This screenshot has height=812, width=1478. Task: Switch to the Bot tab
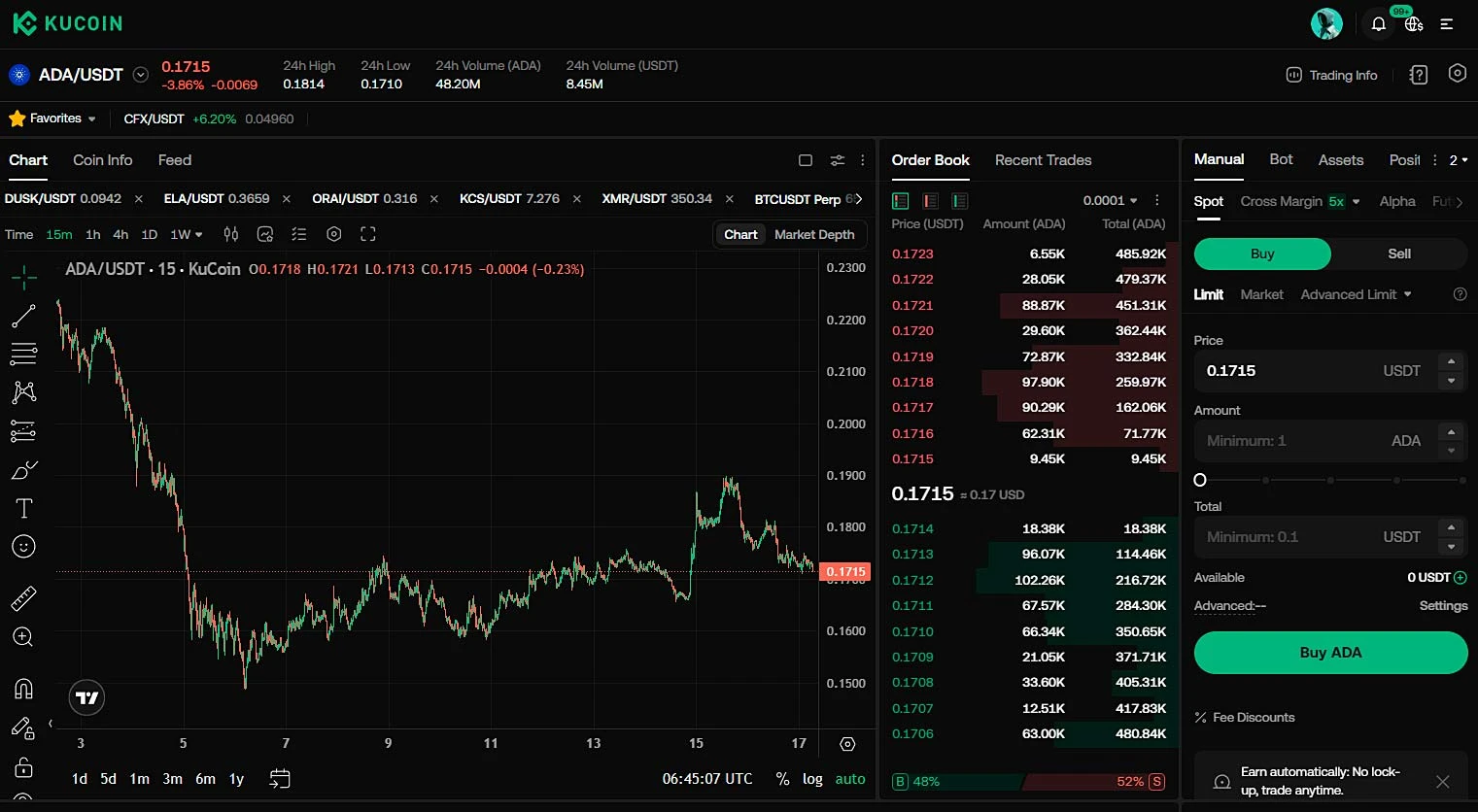pos(1281,159)
